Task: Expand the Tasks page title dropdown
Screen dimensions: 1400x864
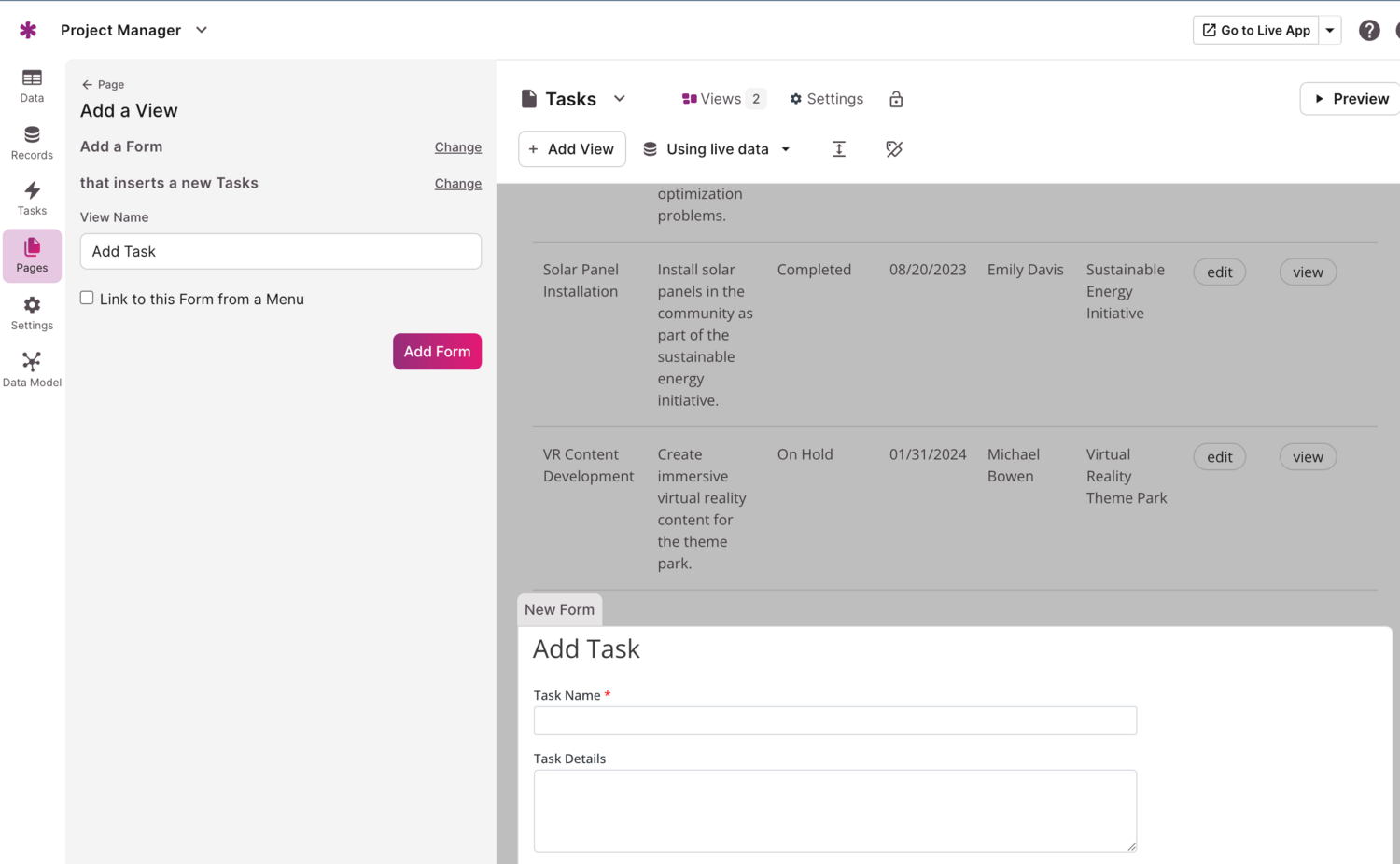Action: (619, 98)
